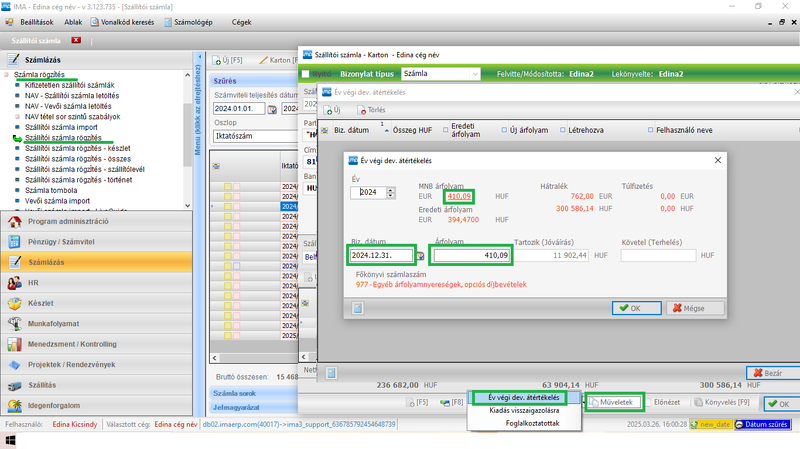Click the Árfolyam input field
The height and width of the screenshot is (449, 800).
pyautogui.click(x=471, y=255)
